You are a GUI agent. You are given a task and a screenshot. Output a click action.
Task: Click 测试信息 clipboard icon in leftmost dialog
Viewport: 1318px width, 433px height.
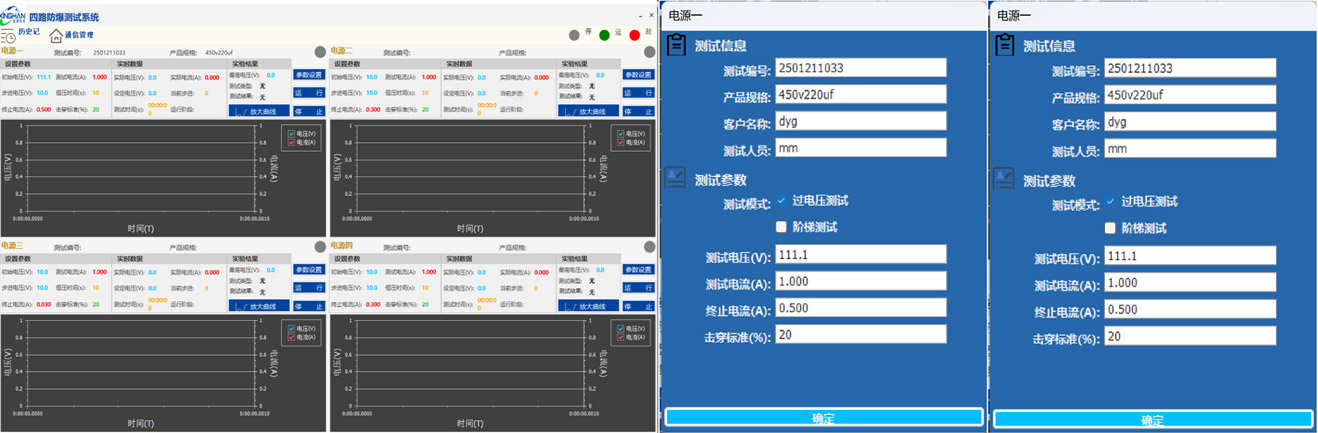click(x=677, y=45)
